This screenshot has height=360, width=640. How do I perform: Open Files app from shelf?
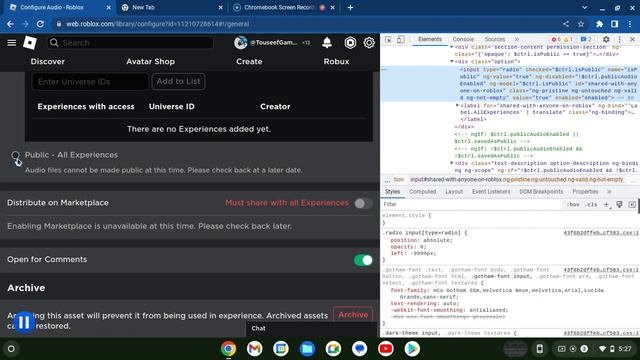pyautogui.click(x=307, y=349)
